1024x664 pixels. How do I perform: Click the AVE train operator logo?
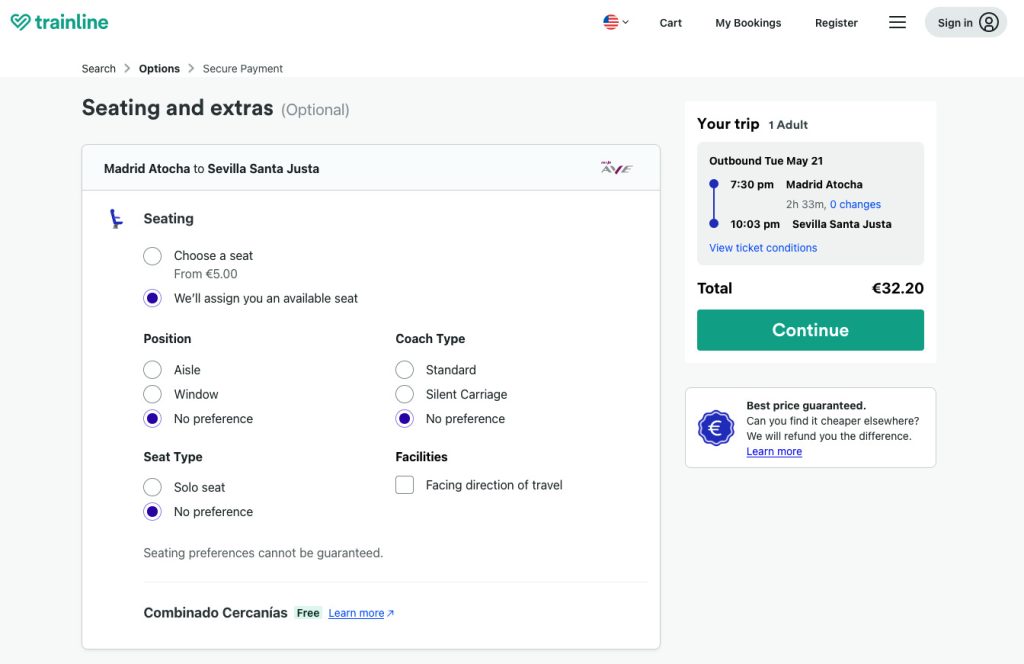click(616, 168)
